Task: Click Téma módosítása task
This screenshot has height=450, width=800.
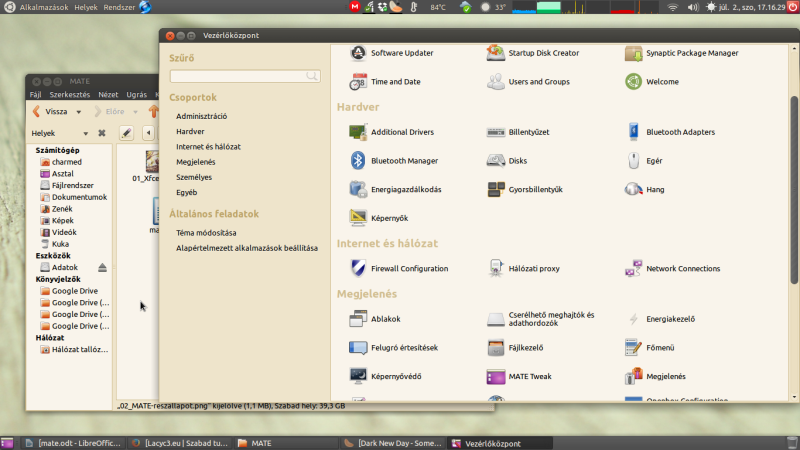Action: tap(206, 233)
